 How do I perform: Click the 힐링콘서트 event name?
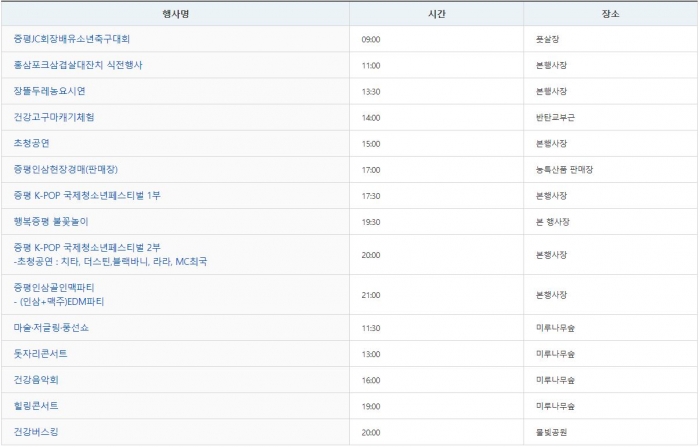36,406
